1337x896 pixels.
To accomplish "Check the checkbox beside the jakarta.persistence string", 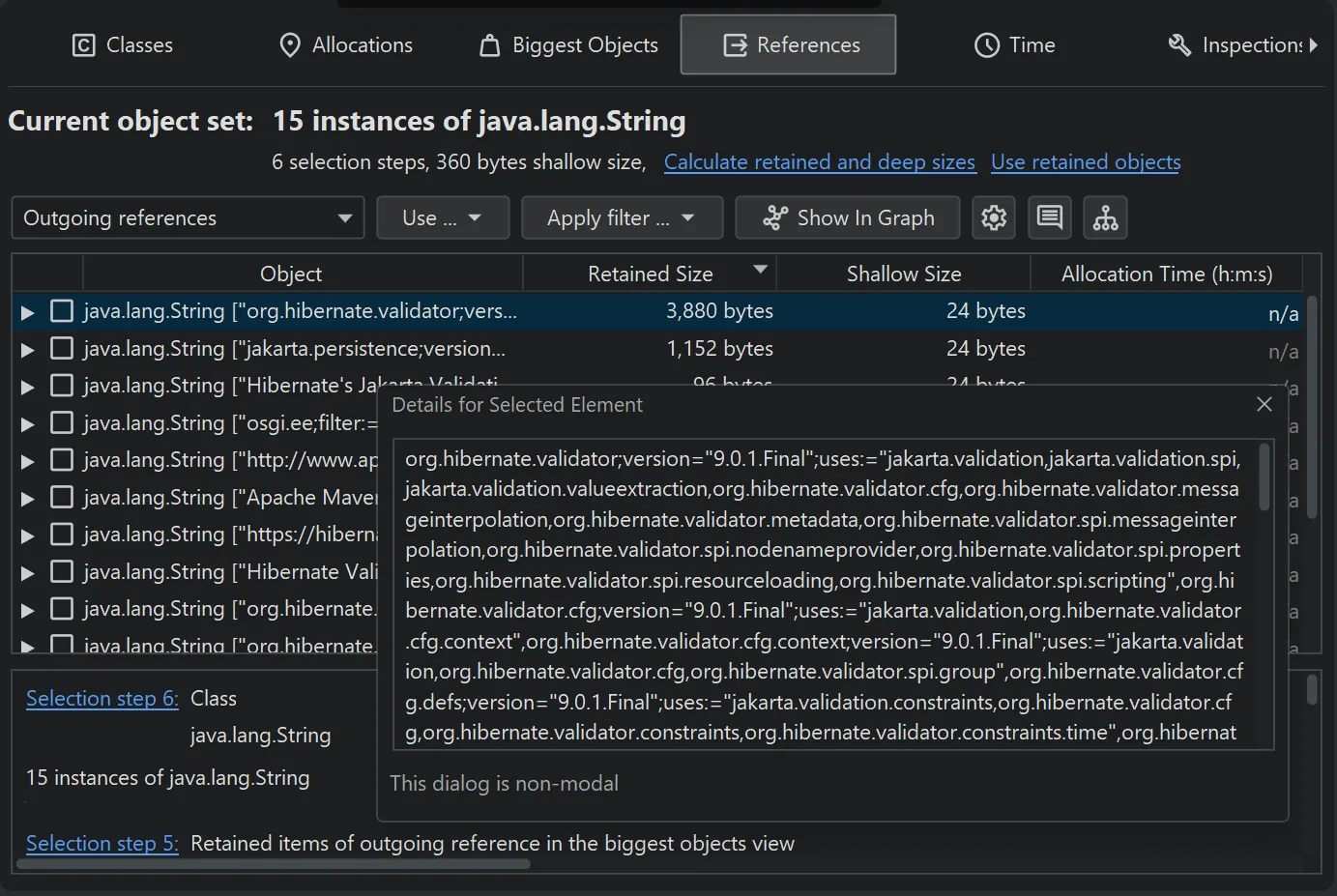I will coord(61,348).
